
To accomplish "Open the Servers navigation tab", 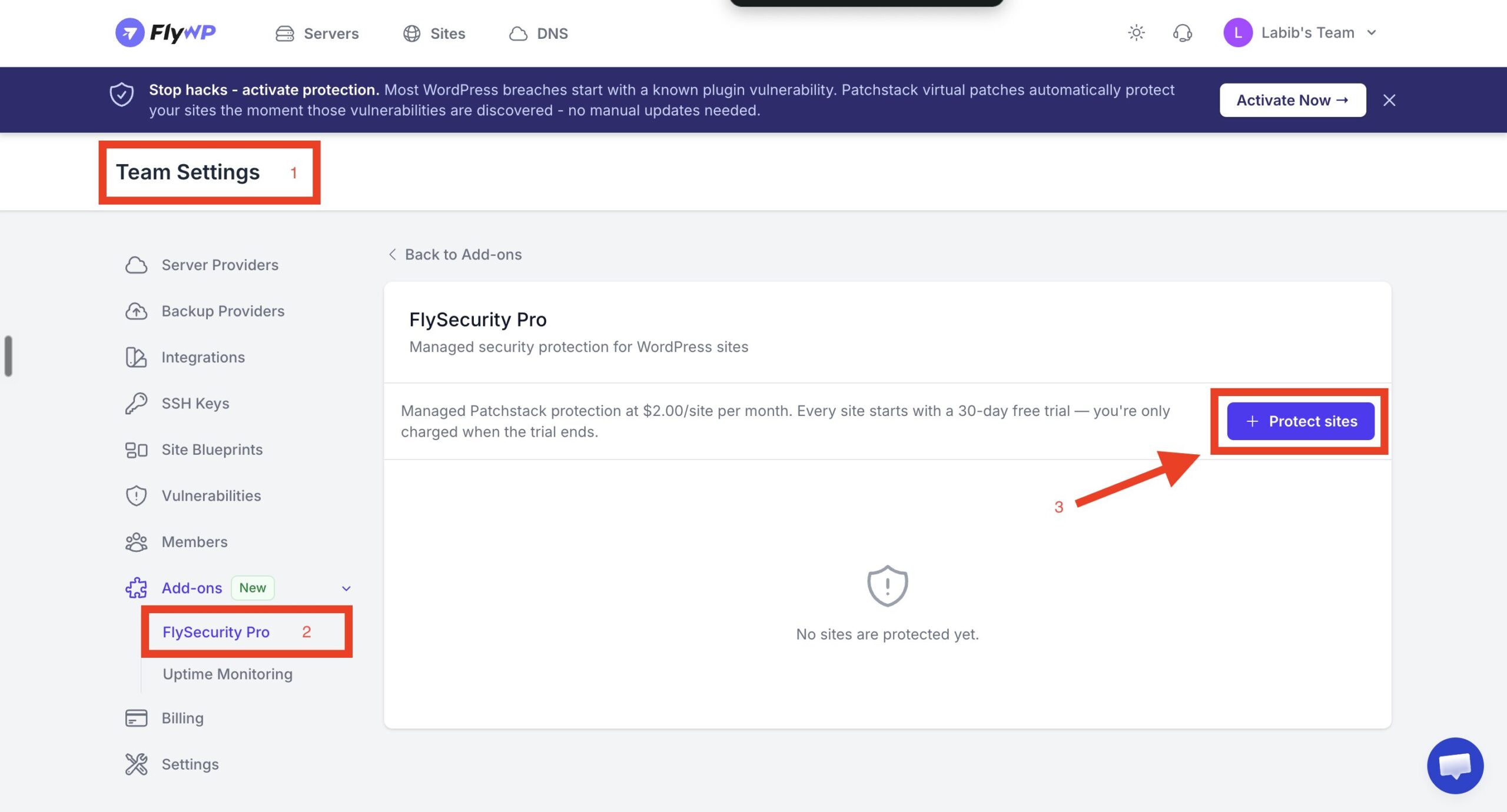I will point(317,34).
